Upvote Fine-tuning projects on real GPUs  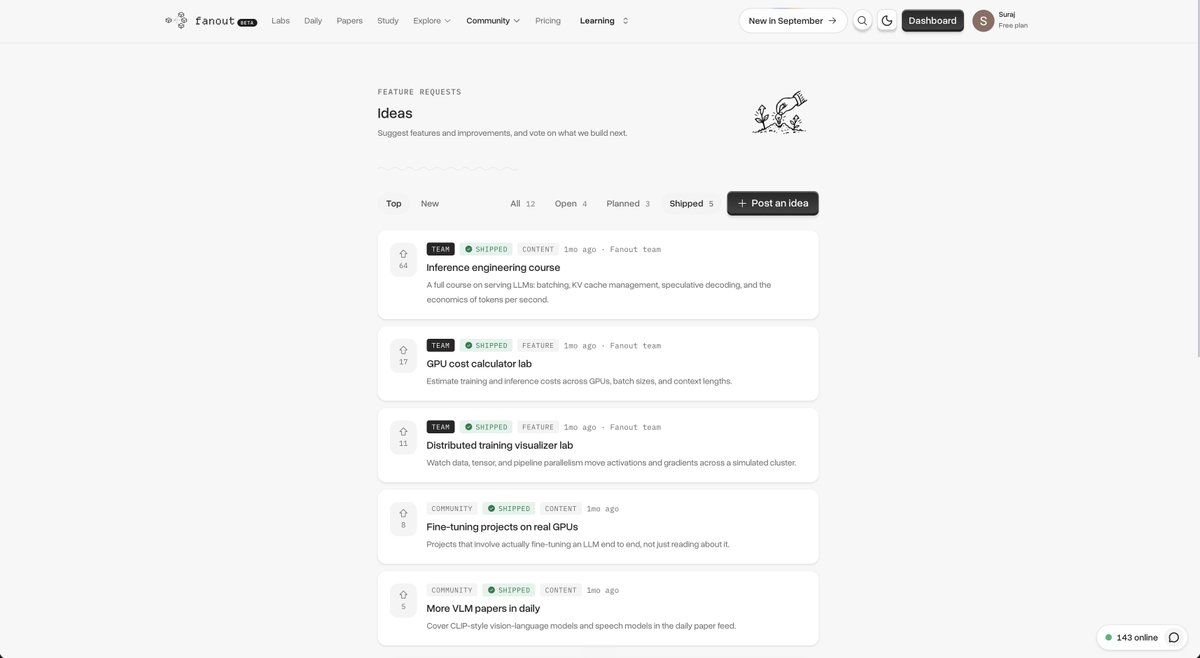403,519
